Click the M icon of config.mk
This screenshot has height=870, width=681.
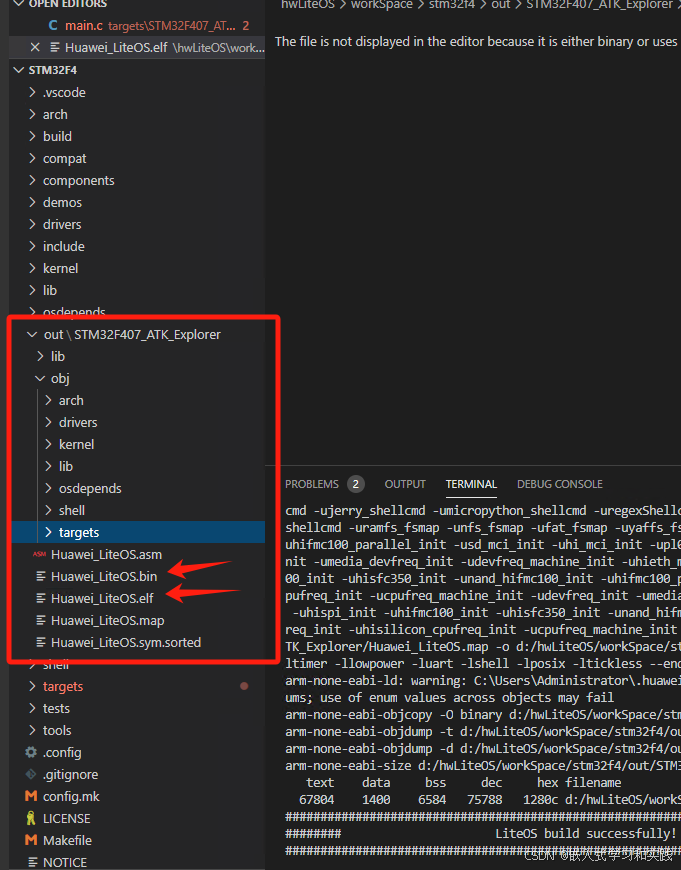(31, 797)
